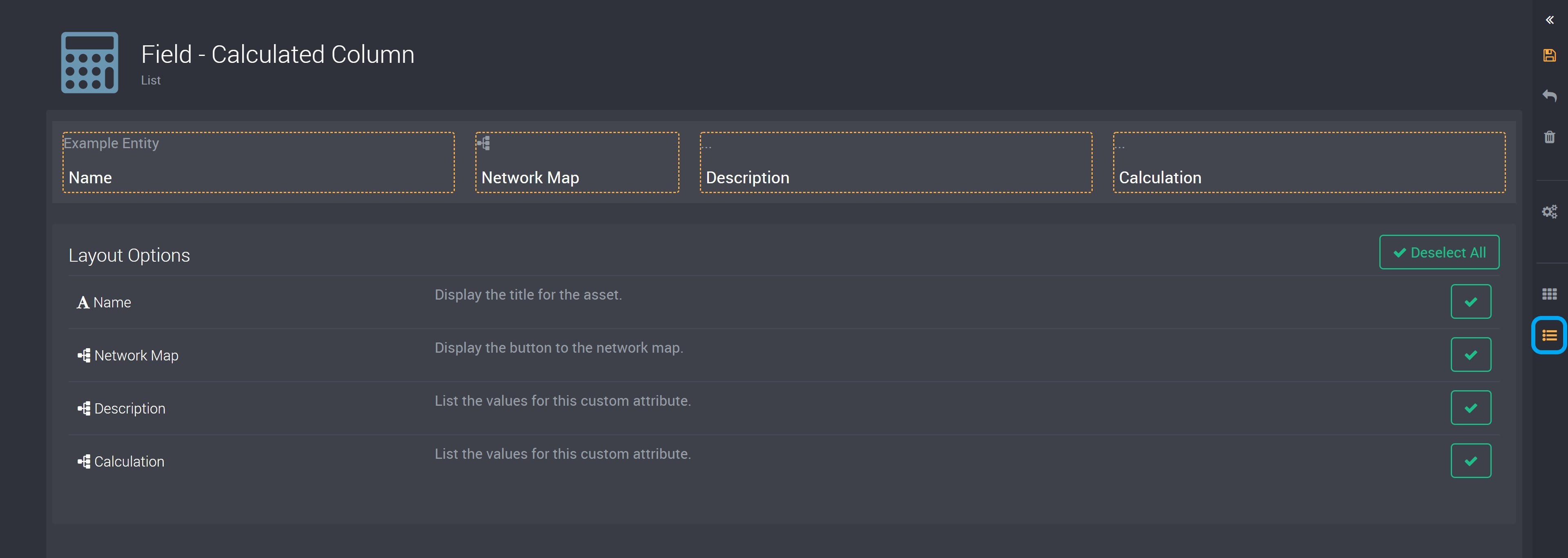Click hierarchy icon beside Calculation option
Image resolution: width=1568 pixels, height=558 pixels.
click(x=84, y=461)
